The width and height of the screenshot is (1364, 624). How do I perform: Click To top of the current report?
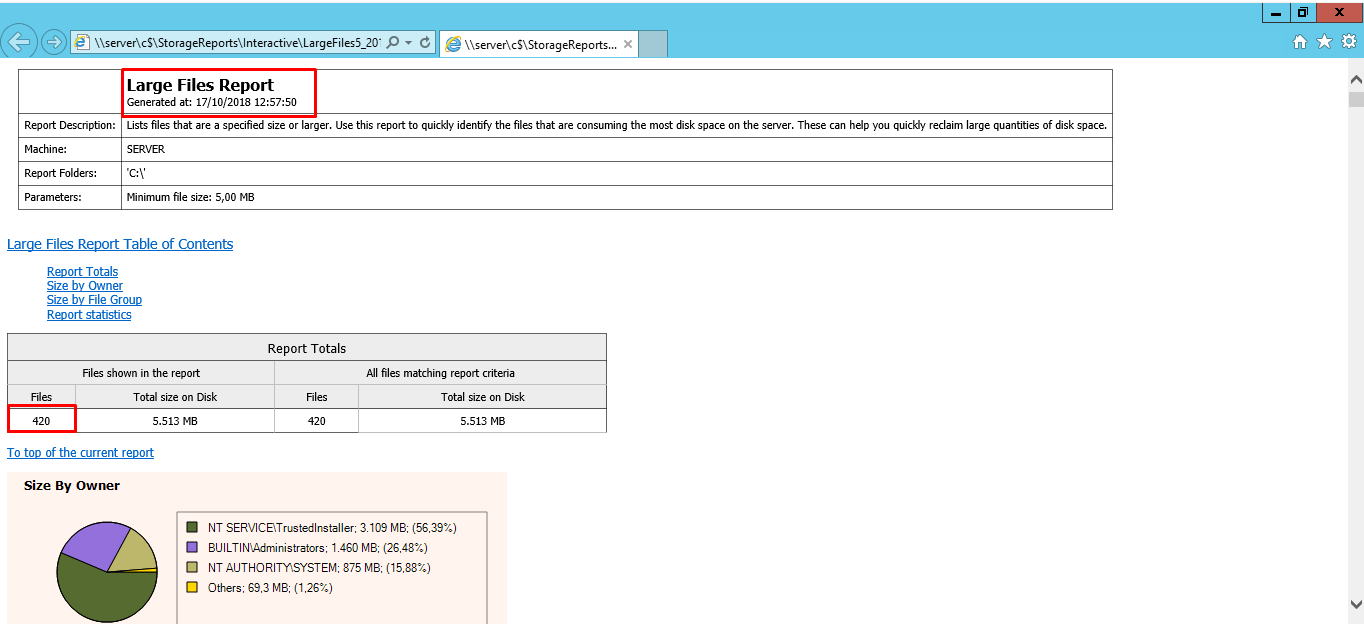click(x=80, y=453)
